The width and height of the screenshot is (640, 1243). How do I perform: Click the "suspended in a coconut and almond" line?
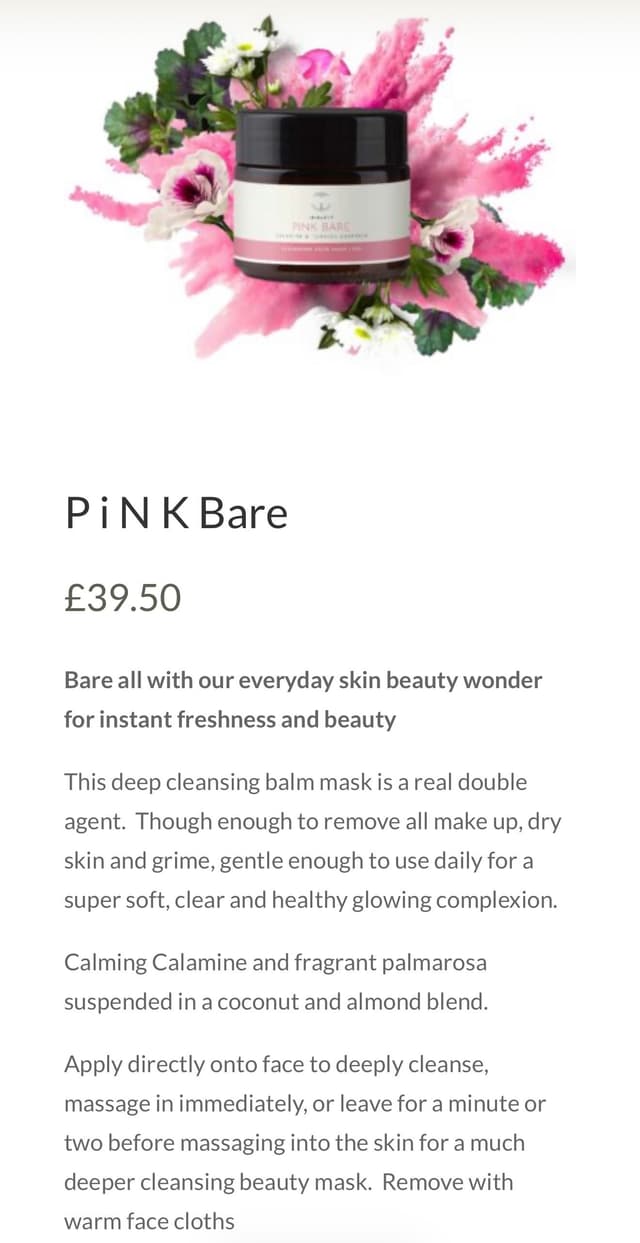tap(276, 1001)
